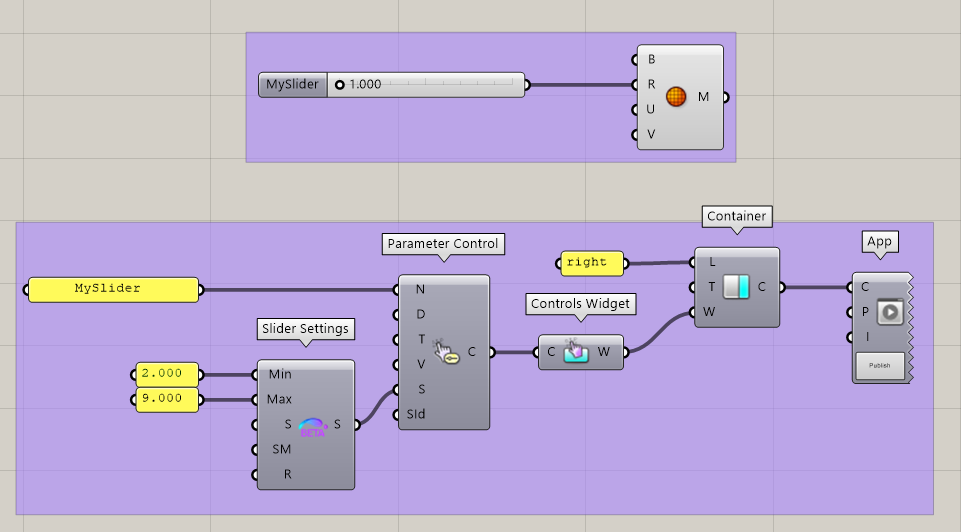
Task: Select the 2.000 value panel
Action: [167, 374]
